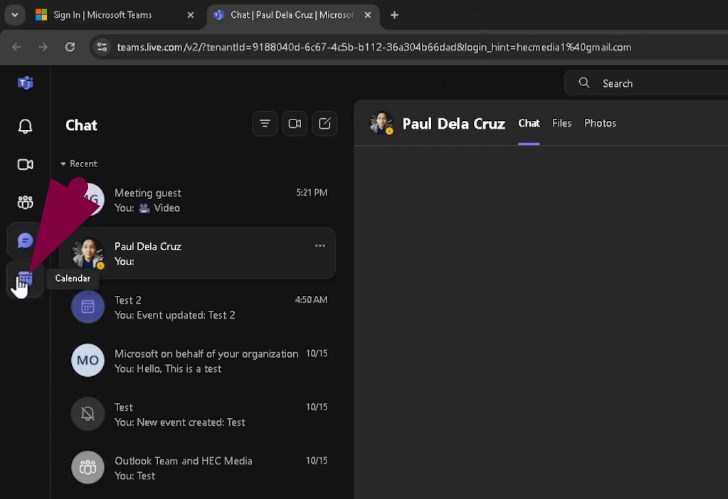This screenshot has height=499, width=728.
Task: Open the Calendar icon in sidebar
Action: (x=25, y=279)
